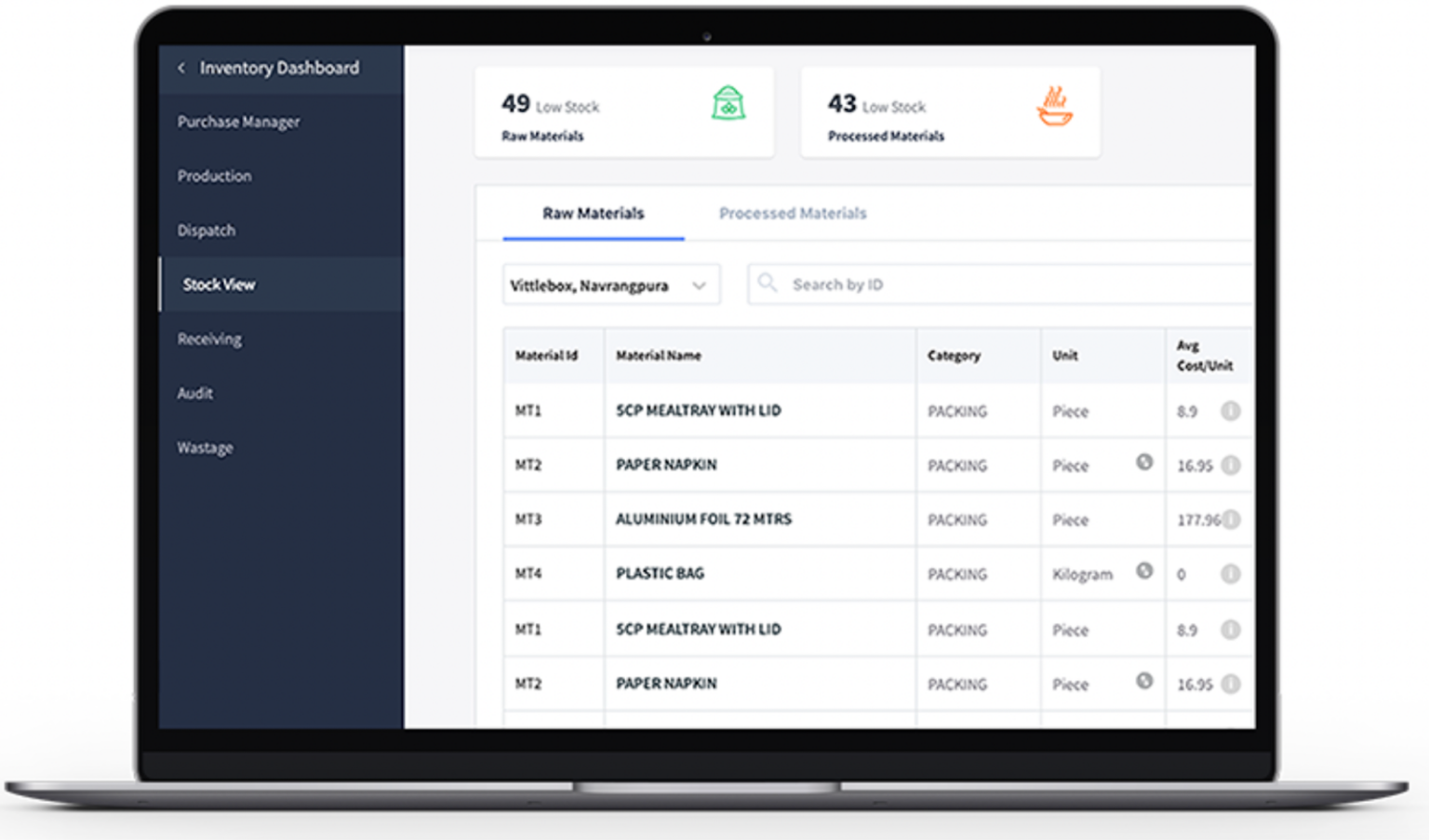Open Purchase Manager in the sidebar
Viewport: 1429px width, 840px height.
238,122
